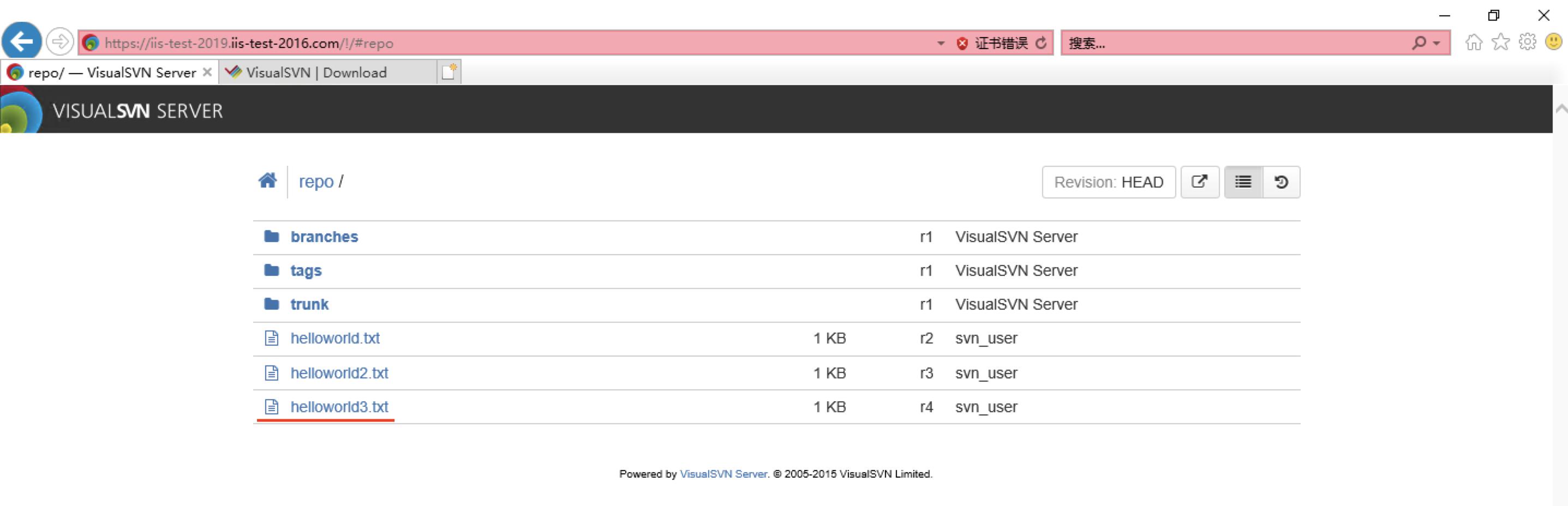Screen dimensions: 1568x506
Task: Click revision r1 in the branches row
Action: (926, 237)
